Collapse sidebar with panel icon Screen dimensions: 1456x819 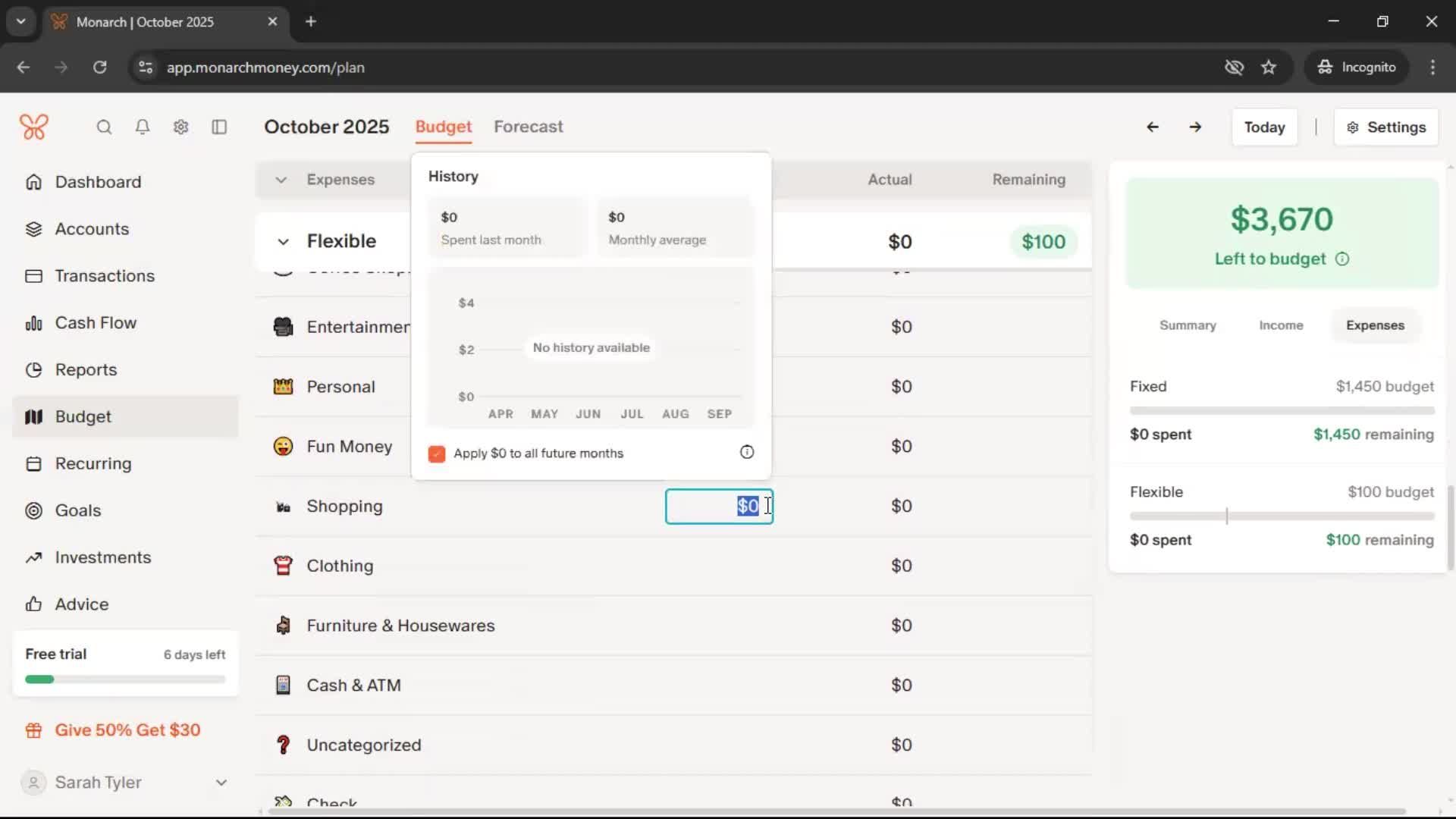tap(219, 127)
